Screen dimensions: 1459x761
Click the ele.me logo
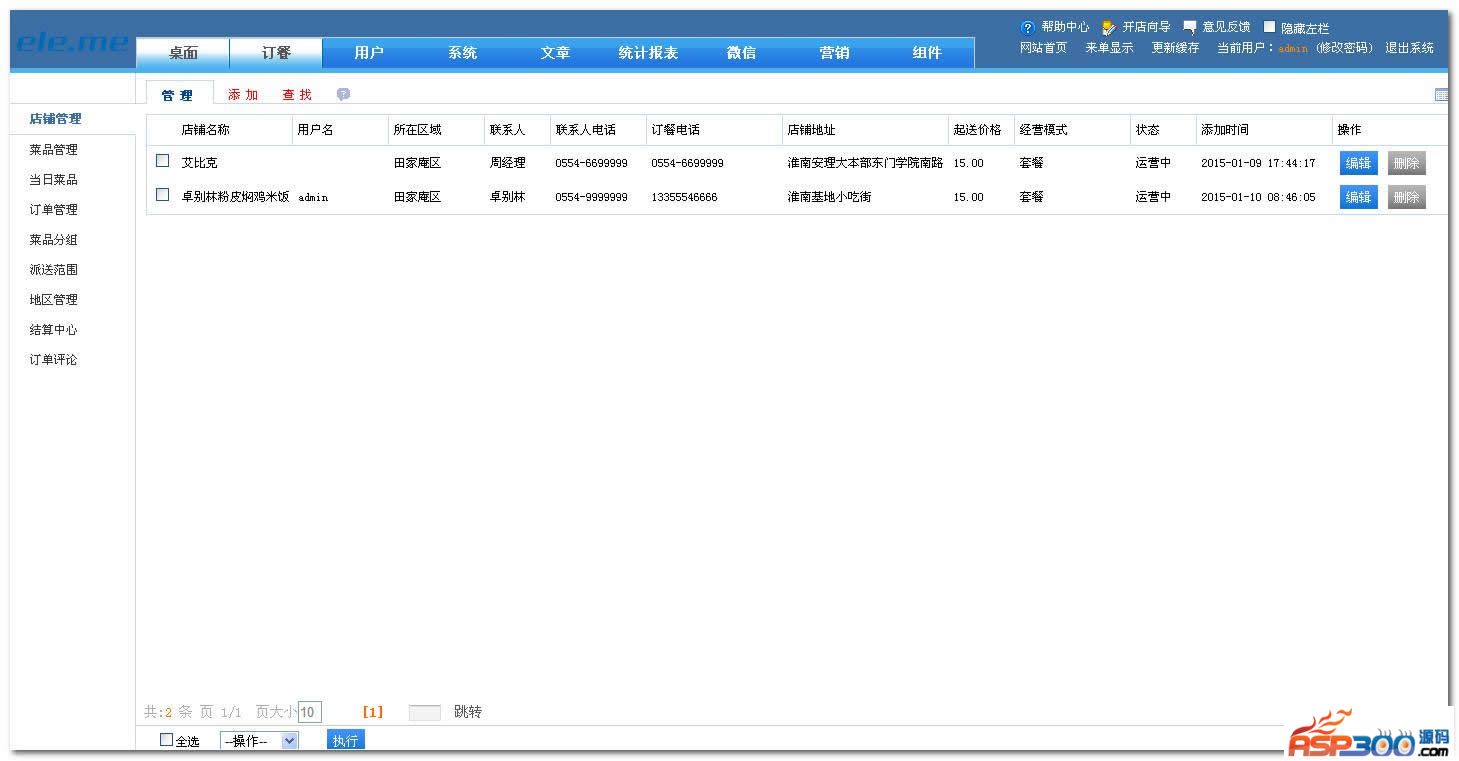point(72,43)
